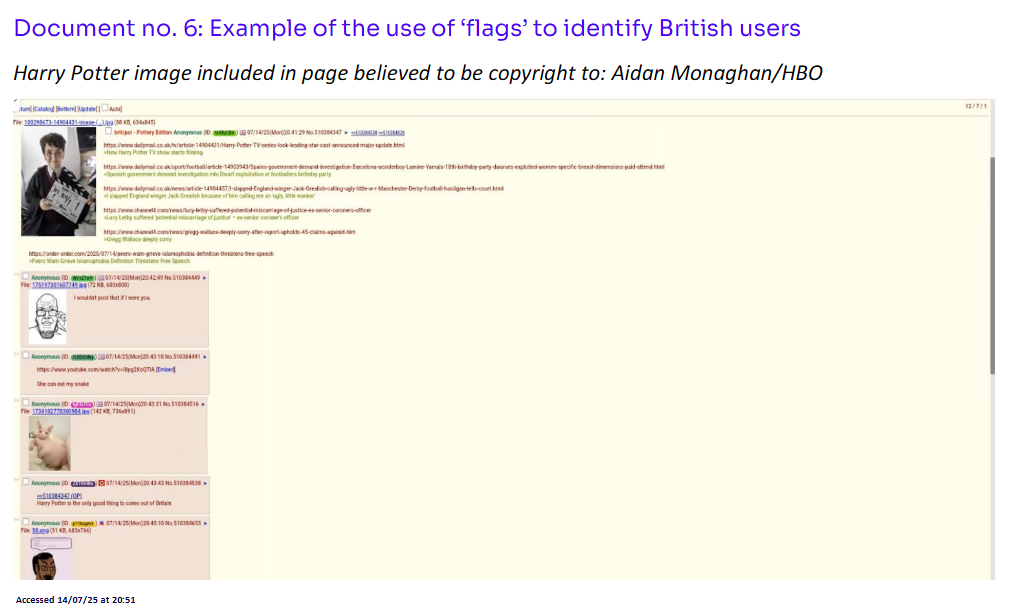Jump to Bottom via the navigation link
The height and width of the screenshot is (614, 1011).
(x=66, y=109)
